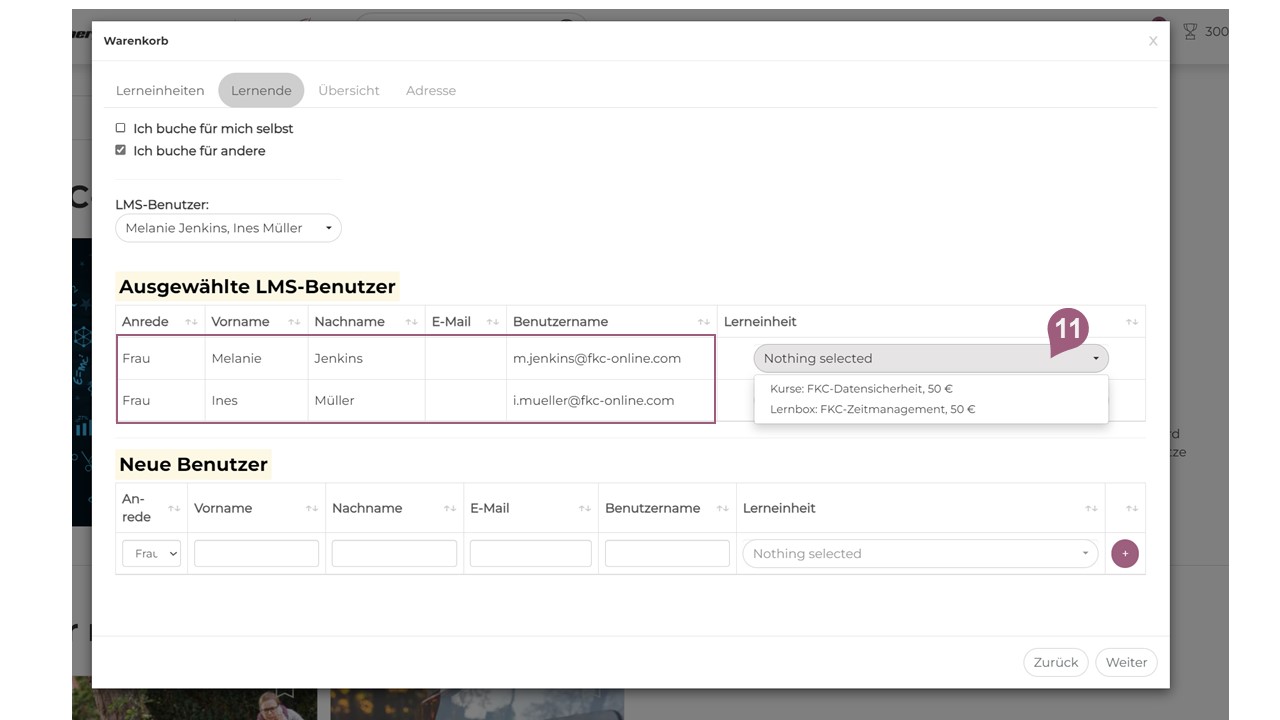Viewport: 1280px width, 720px height.
Task: Sort selected users by Vorname arrows
Action: pyautogui.click(x=294, y=322)
